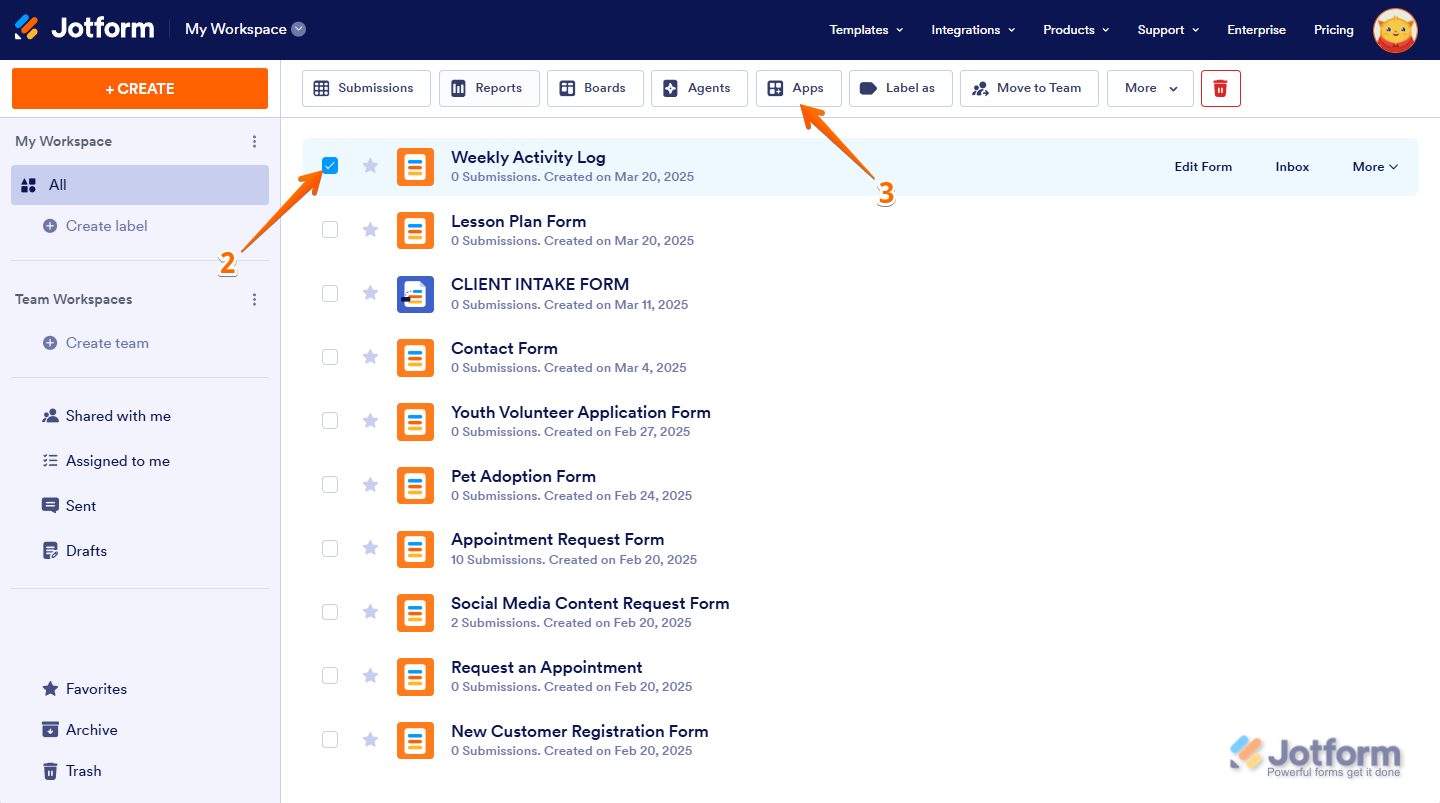Click the Jotform logo in header
Image resolution: width=1440 pixels, height=803 pixels.
(x=85, y=29)
